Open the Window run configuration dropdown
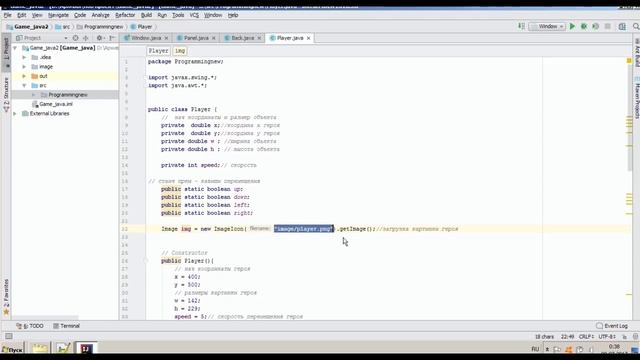The height and width of the screenshot is (360, 640). coord(547,27)
